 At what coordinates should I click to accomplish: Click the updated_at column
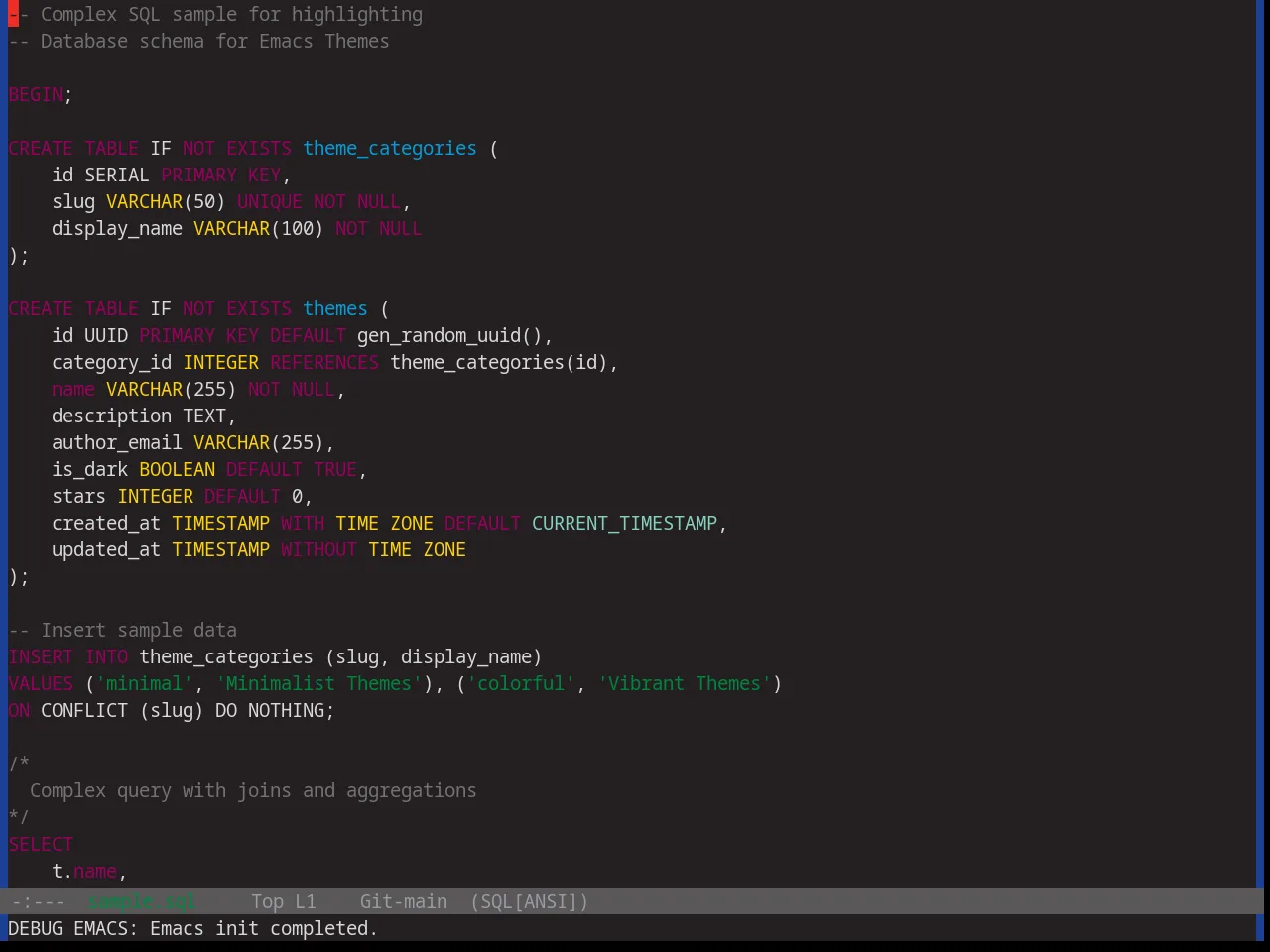click(x=106, y=550)
